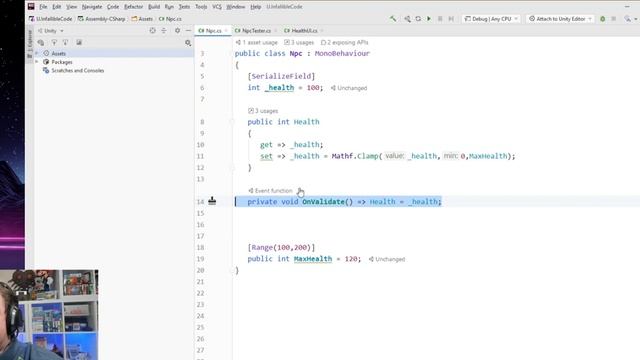
Task: Click the locate/select opened file target icon
Action: point(152,31)
